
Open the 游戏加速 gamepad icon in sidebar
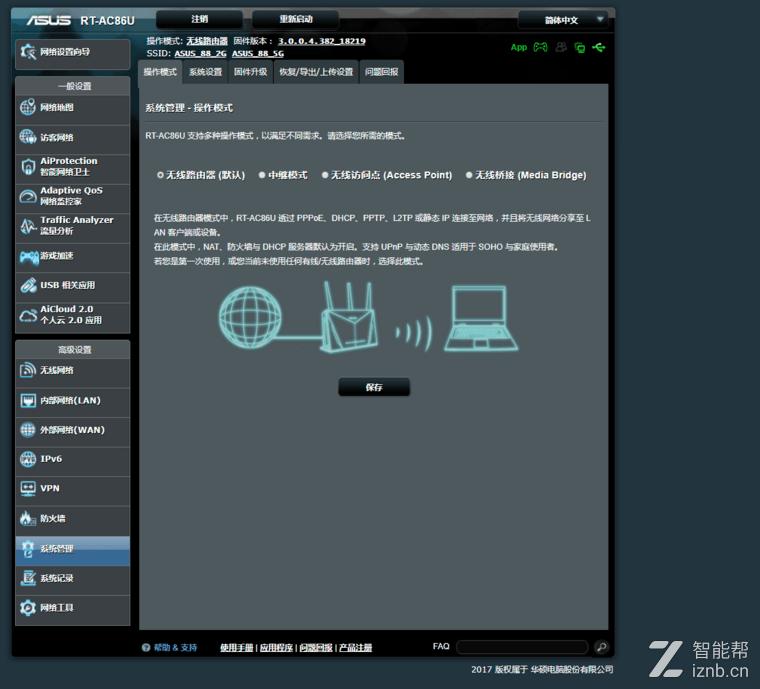tap(29, 257)
